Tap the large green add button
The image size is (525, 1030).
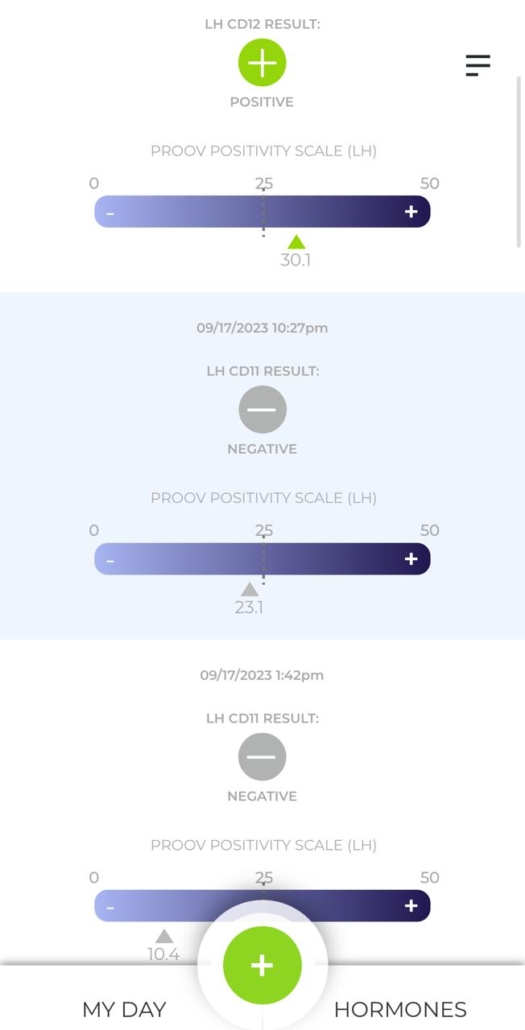point(262,964)
